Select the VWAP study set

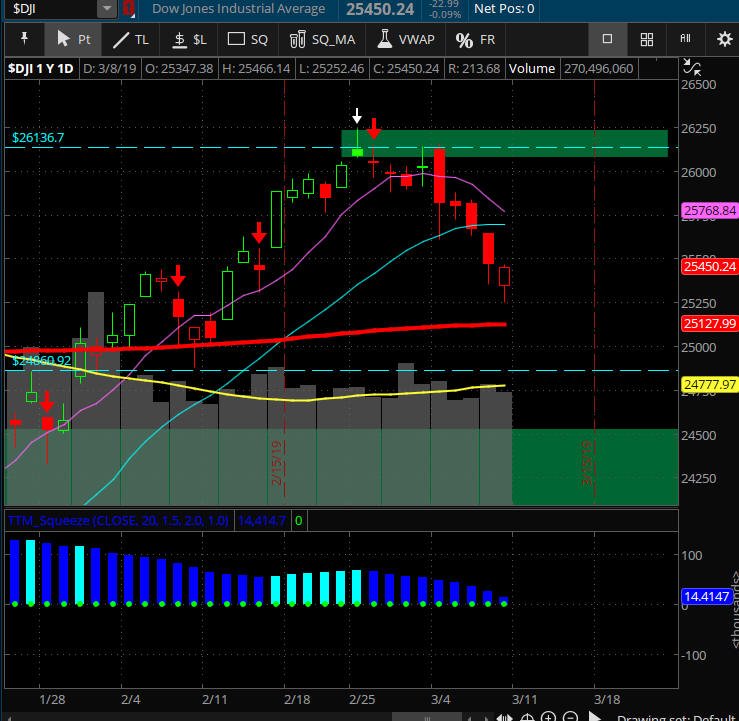tap(406, 39)
